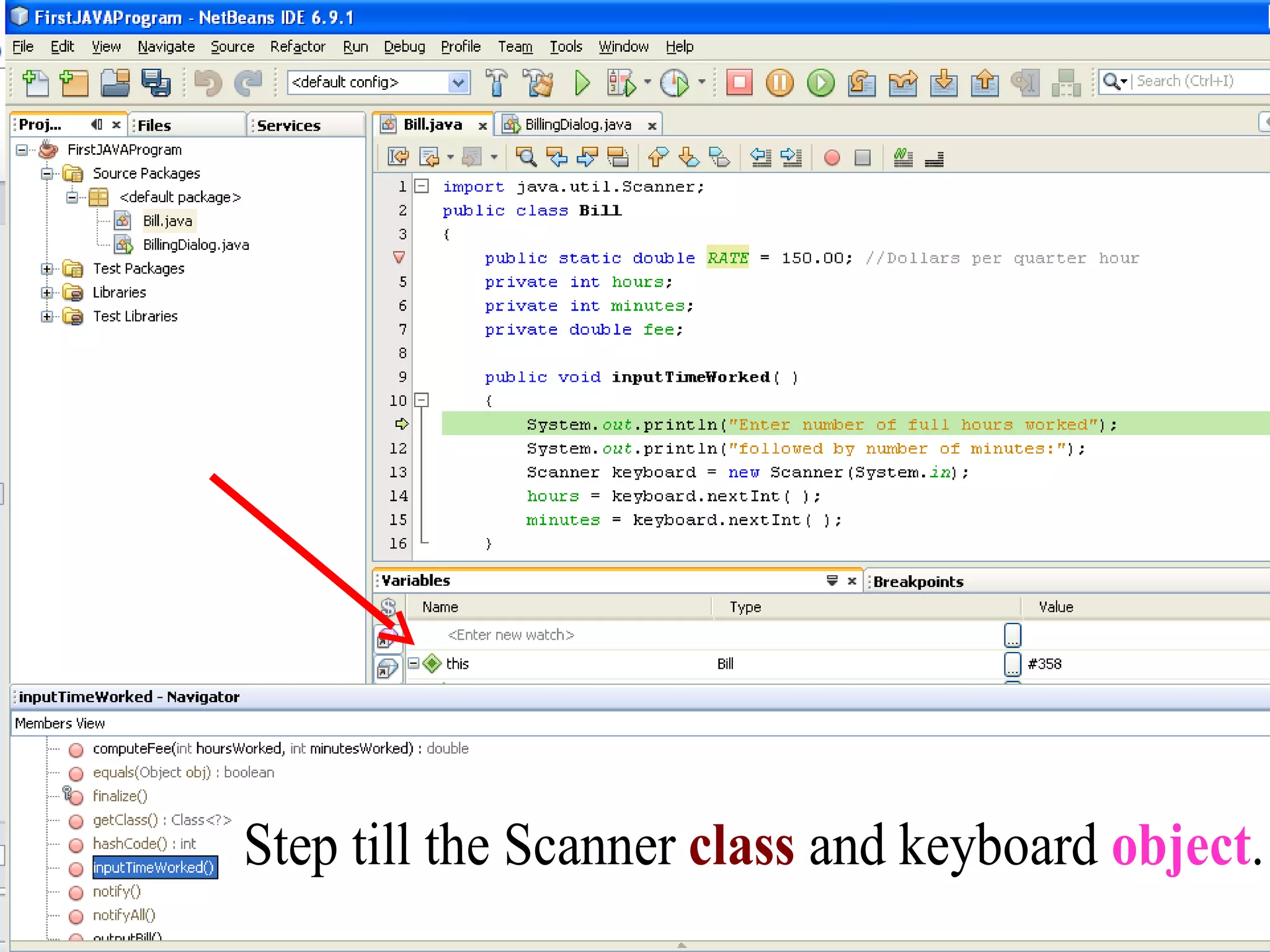
Task: Open the Breakpoints panel tab
Action: [x=918, y=581]
